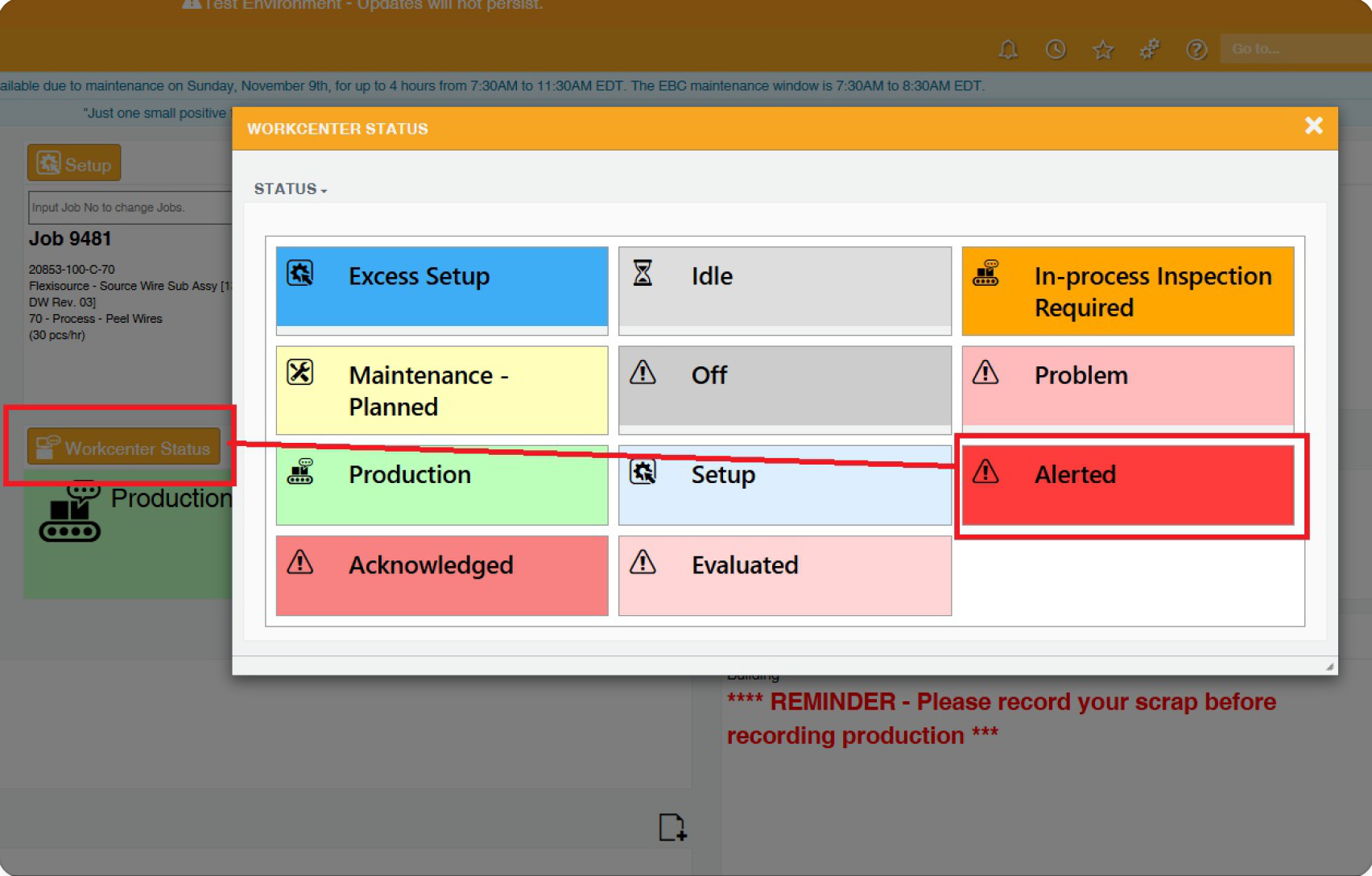Open the STATUS dropdown in the dialog

(290, 188)
